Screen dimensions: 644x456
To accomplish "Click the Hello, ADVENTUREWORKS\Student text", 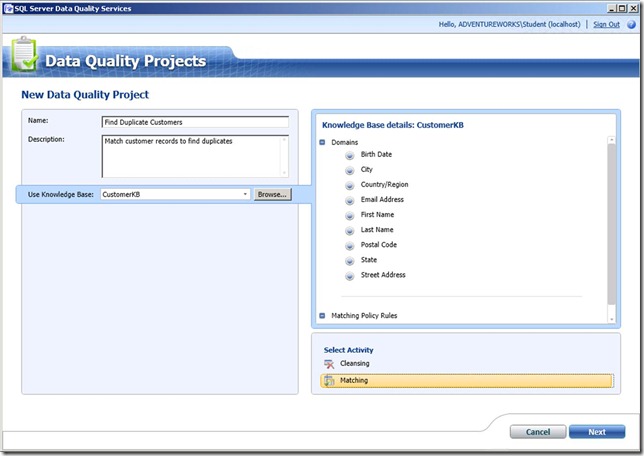I will pos(509,24).
